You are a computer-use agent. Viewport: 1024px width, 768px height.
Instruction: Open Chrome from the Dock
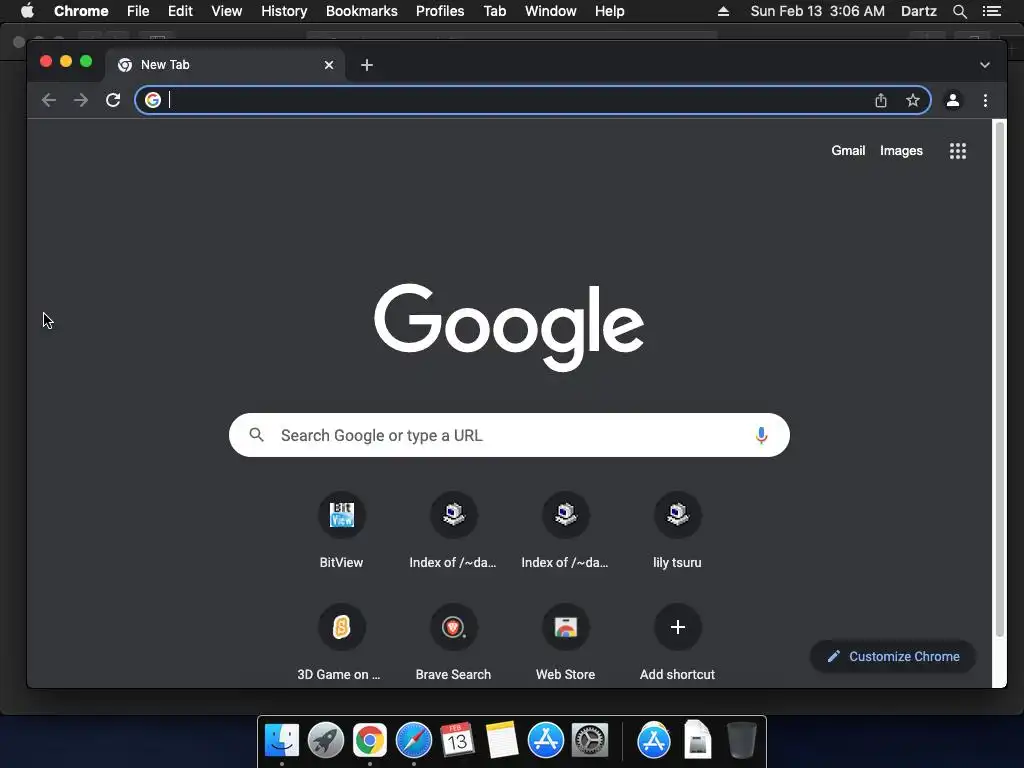pyautogui.click(x=370, y=740)
